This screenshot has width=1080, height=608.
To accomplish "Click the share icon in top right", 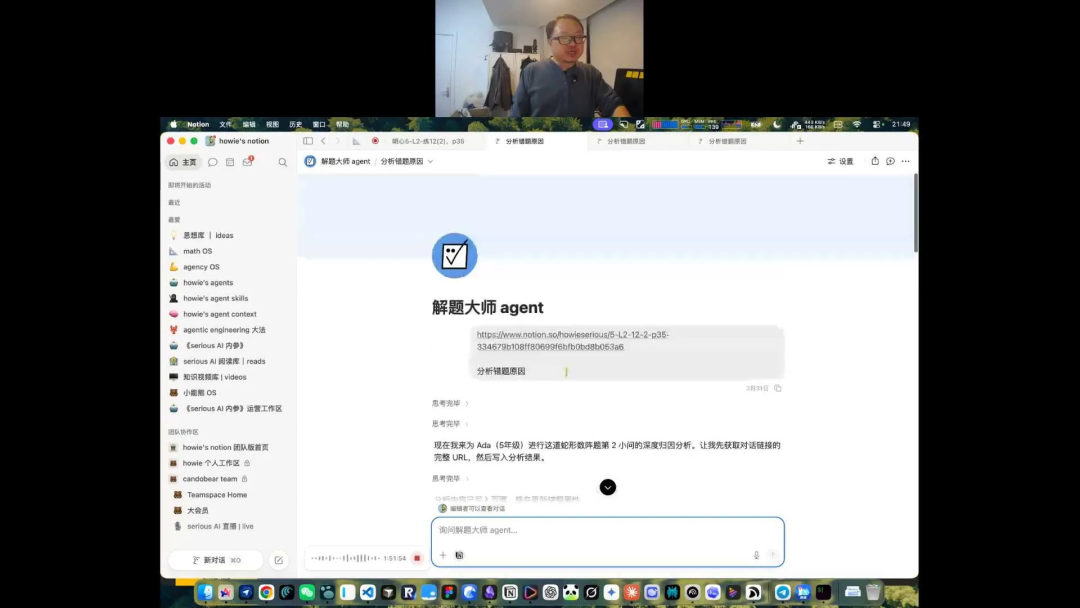I will 875,161.
